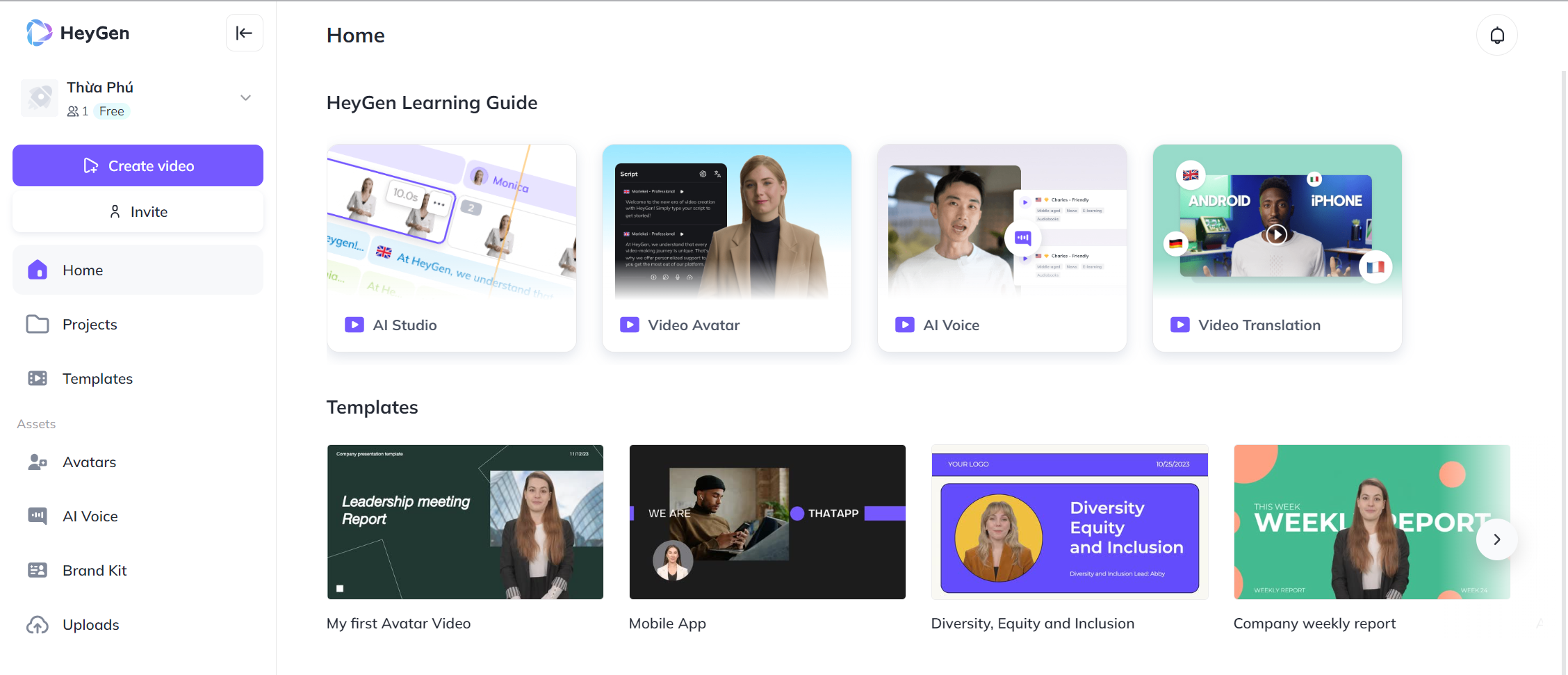Viewport: 1568px width, 675px height.
Task: Click the Brand Kit icon
Action: (38, 570)
